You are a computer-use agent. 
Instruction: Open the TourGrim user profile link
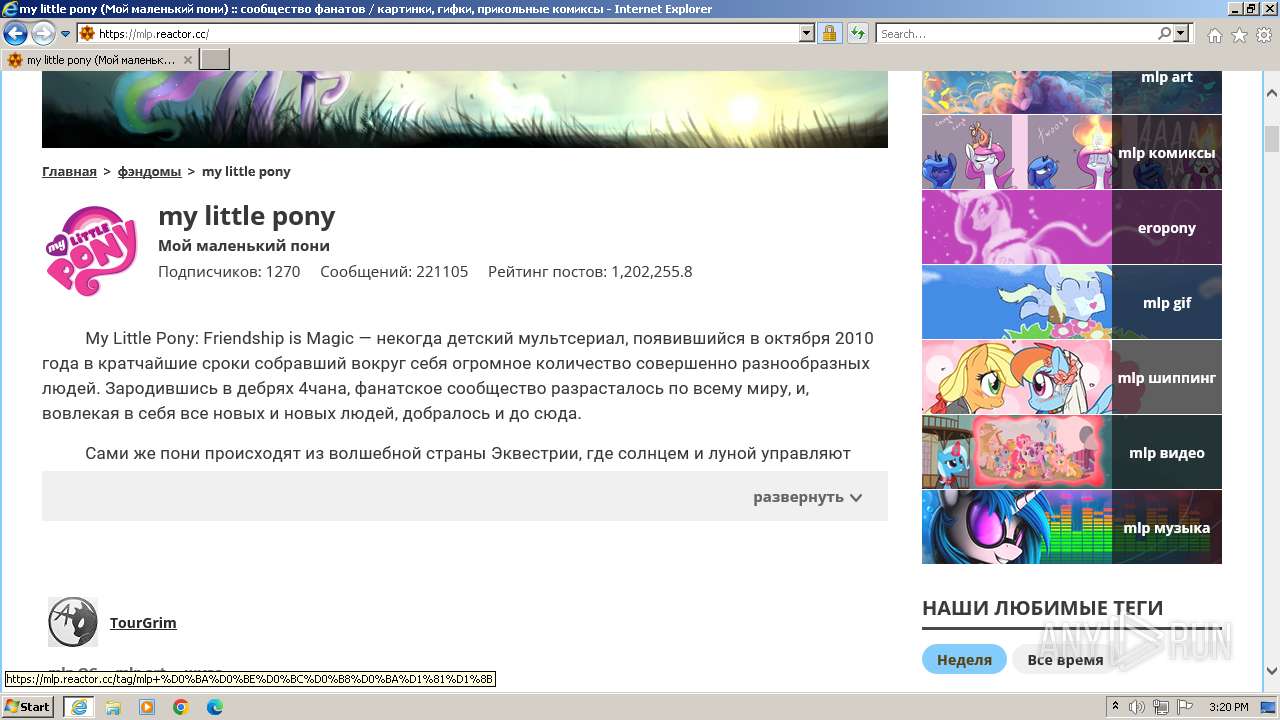point(143,622)
